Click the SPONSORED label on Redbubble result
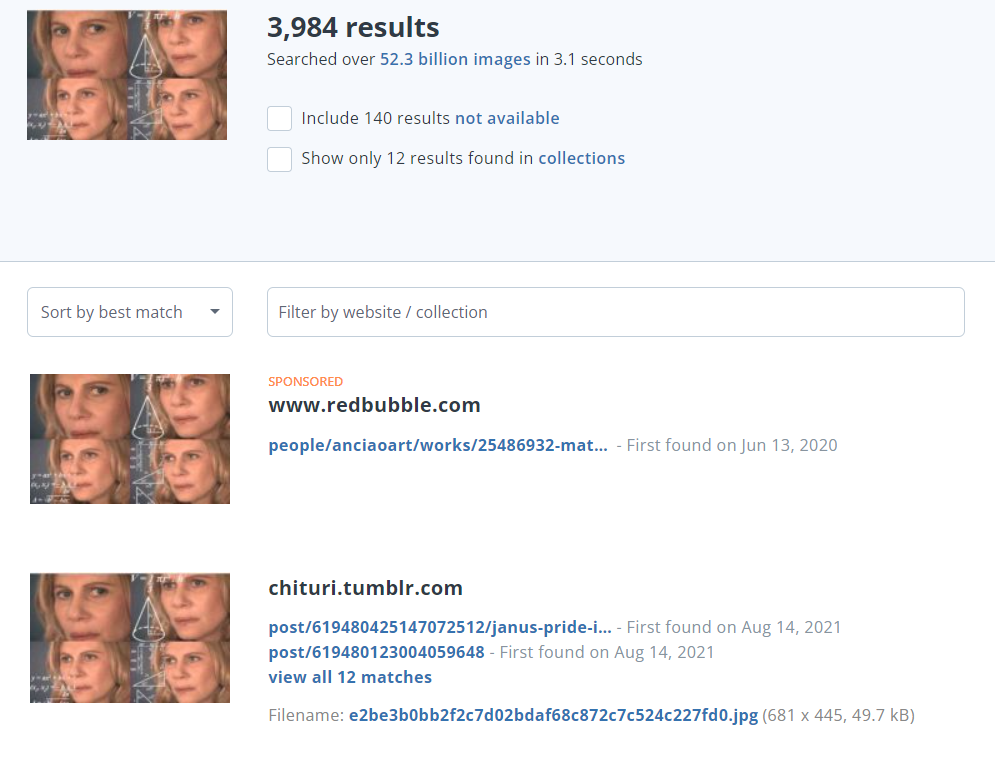This screenshot has width=995, height=764. [305, 381]
